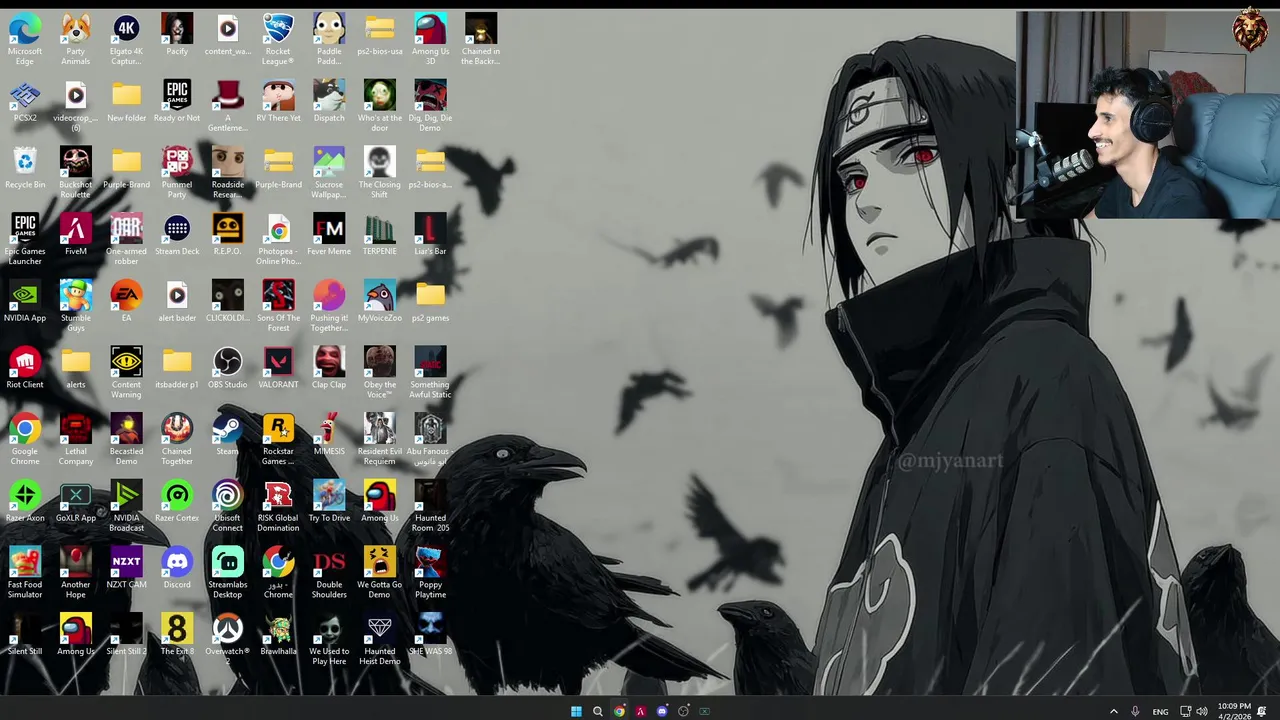Open the Windows Start menu
Viewport: 1280px width, 720px height.
click(576, 711)
